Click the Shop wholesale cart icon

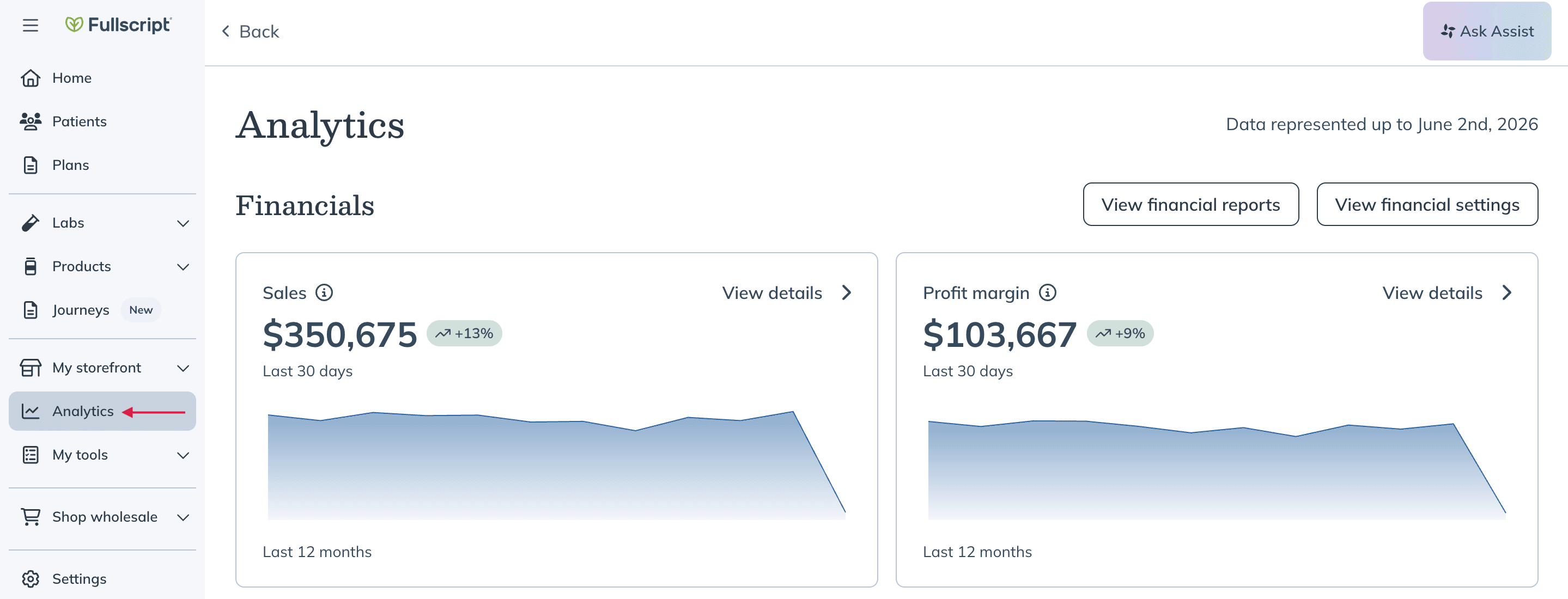click(31, 516)
